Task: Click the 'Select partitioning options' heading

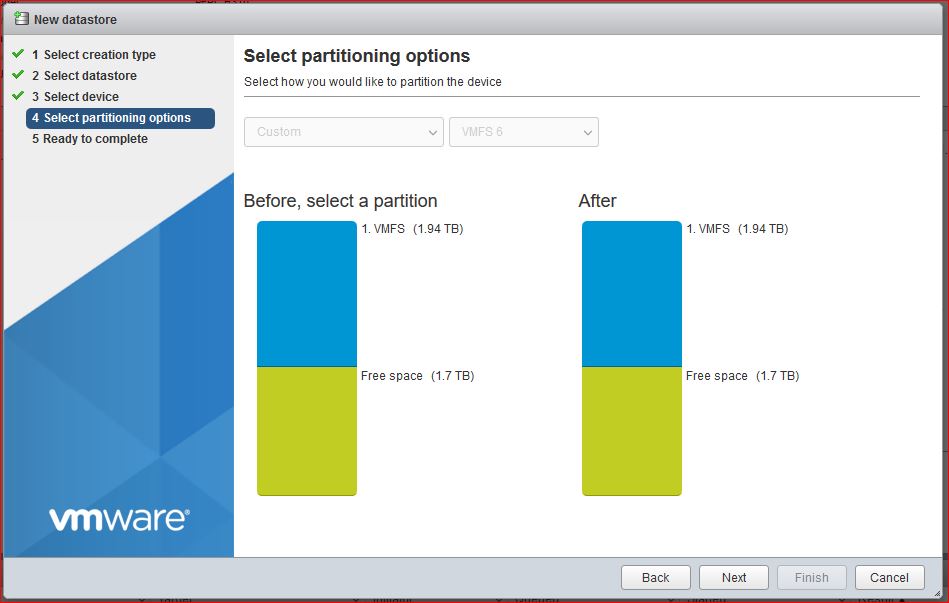Action: [x=356, y=56]
